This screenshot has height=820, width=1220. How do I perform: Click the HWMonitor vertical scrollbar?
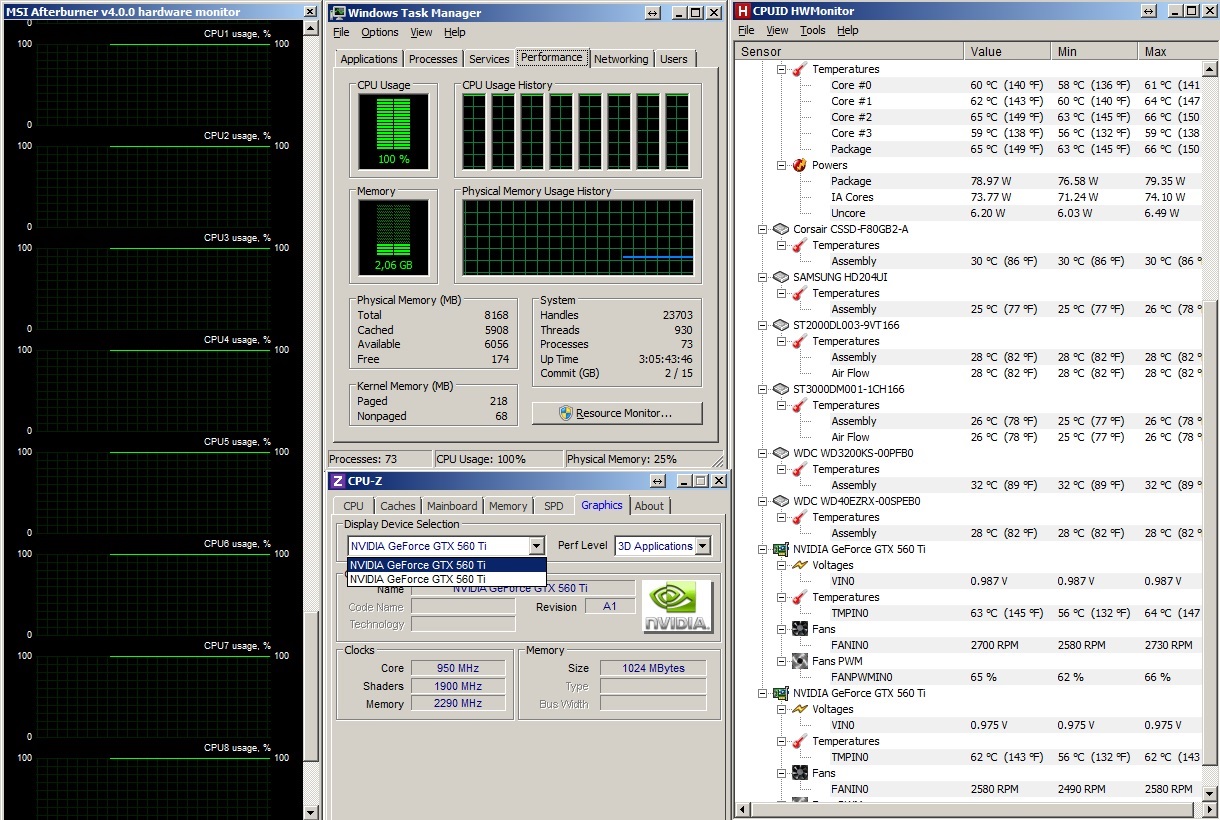[x=1210, y=430]
